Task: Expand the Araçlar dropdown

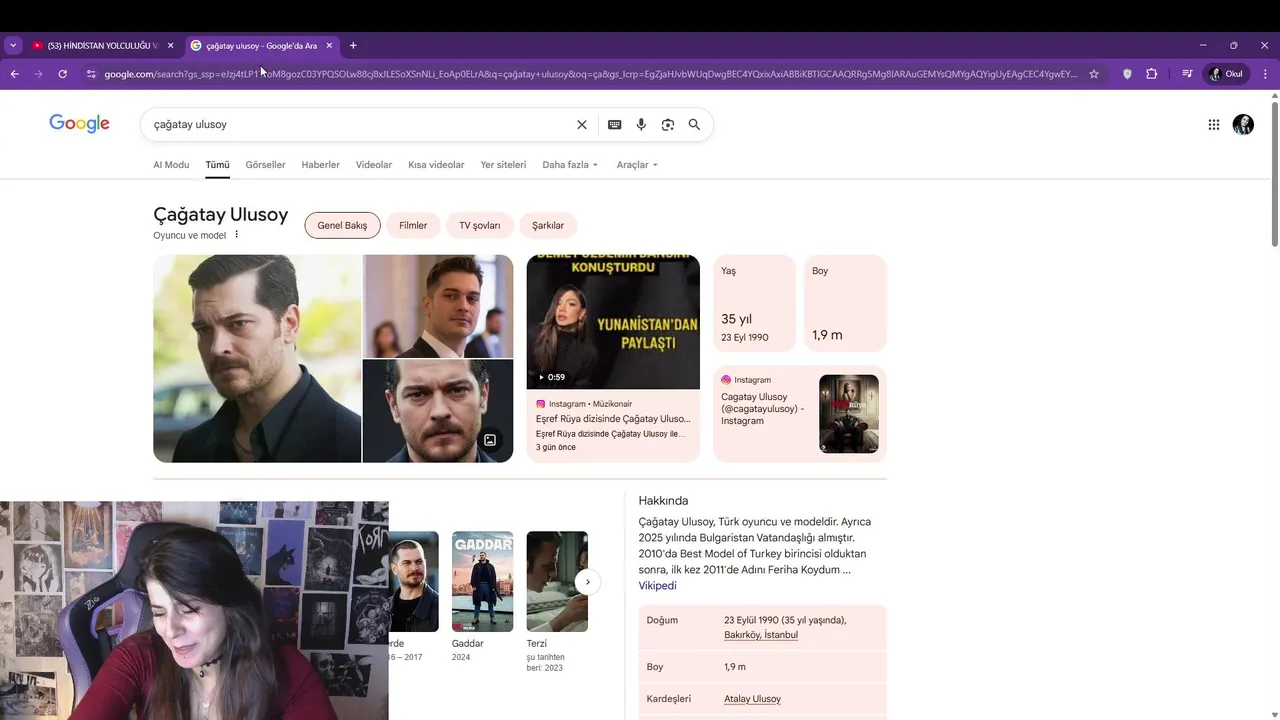Action: 637,165
